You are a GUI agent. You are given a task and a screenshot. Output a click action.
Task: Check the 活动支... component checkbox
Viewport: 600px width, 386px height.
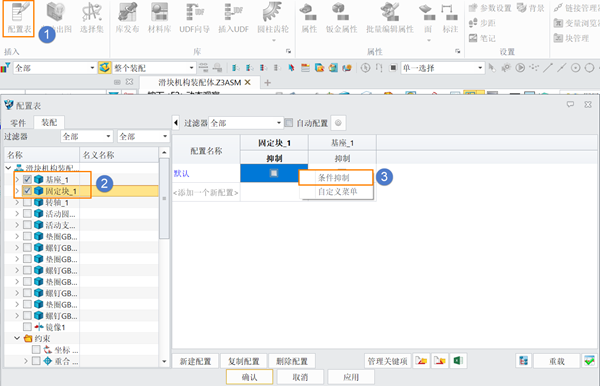(27, 225)
